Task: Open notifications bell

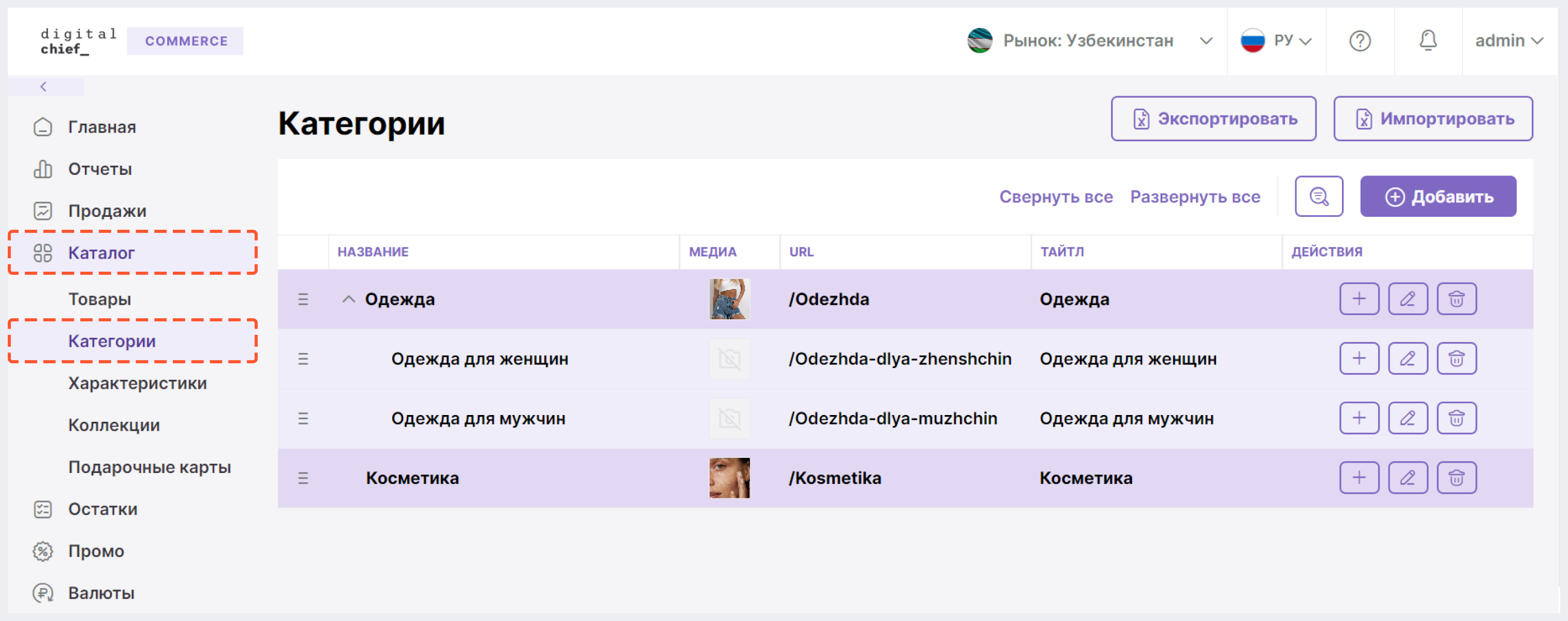Action: pyautogui.click(x=1427, y=41)
